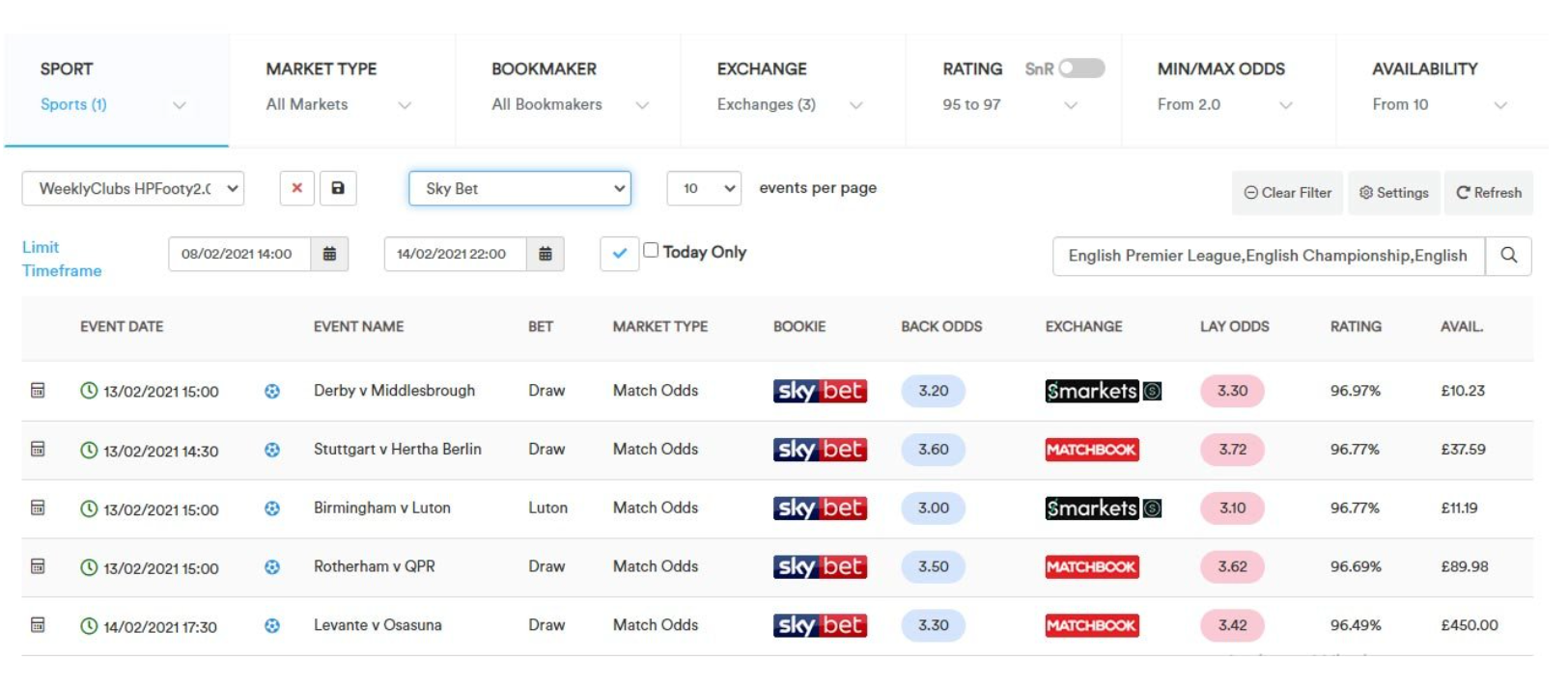Image resolution: width=1568 pixels, height=687 pixels.
Task: Click football sport icon in Rotherham v QPR row
Action: click(x=272, y=567)
